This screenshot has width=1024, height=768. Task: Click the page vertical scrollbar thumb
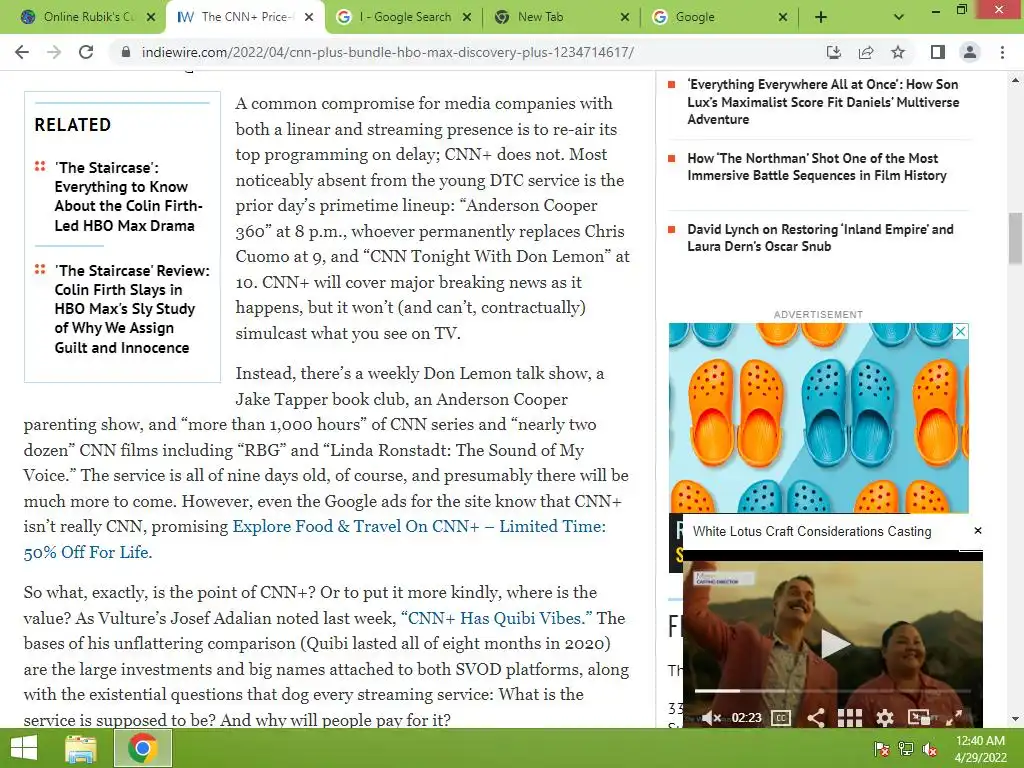(1016, 238)
